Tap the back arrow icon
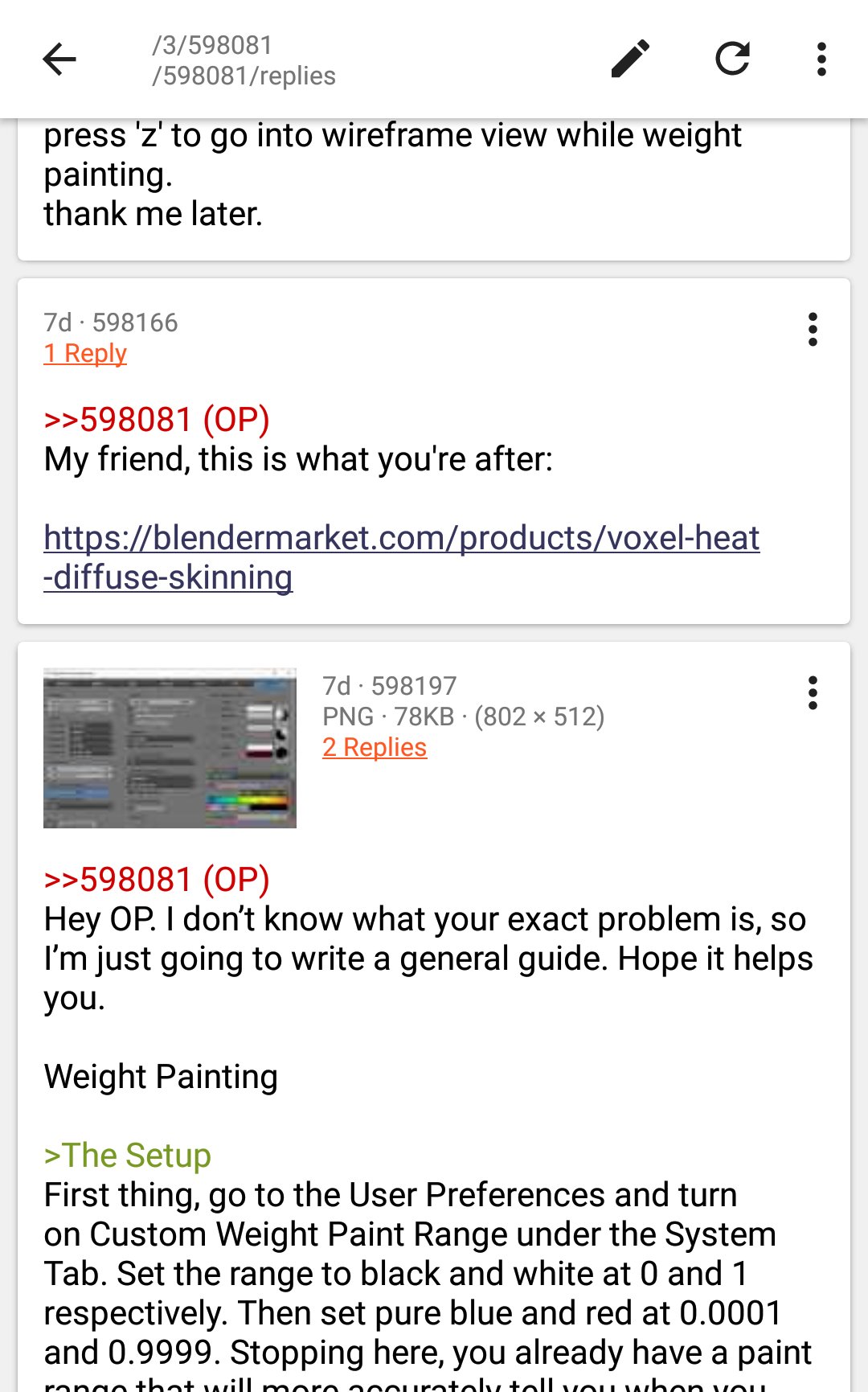Viewport: 868px width, 1392px height. point(59,60)
